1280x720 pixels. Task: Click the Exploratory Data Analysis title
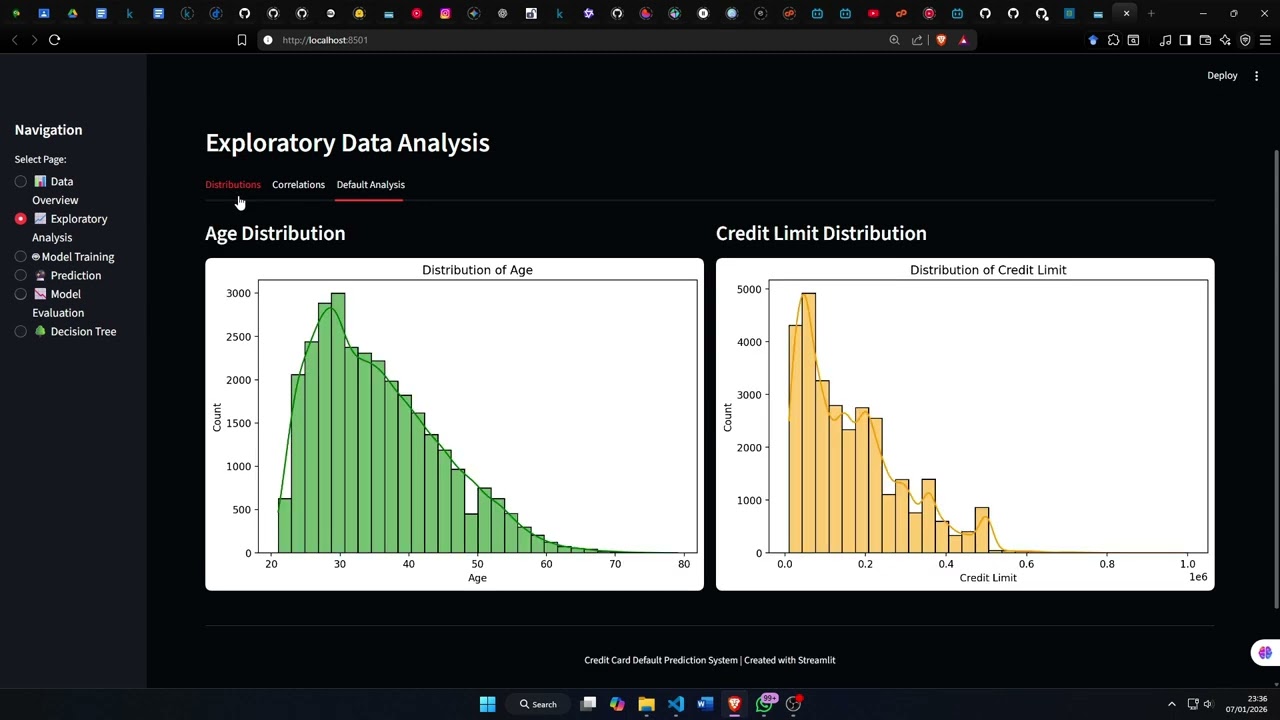coord(347,143)
